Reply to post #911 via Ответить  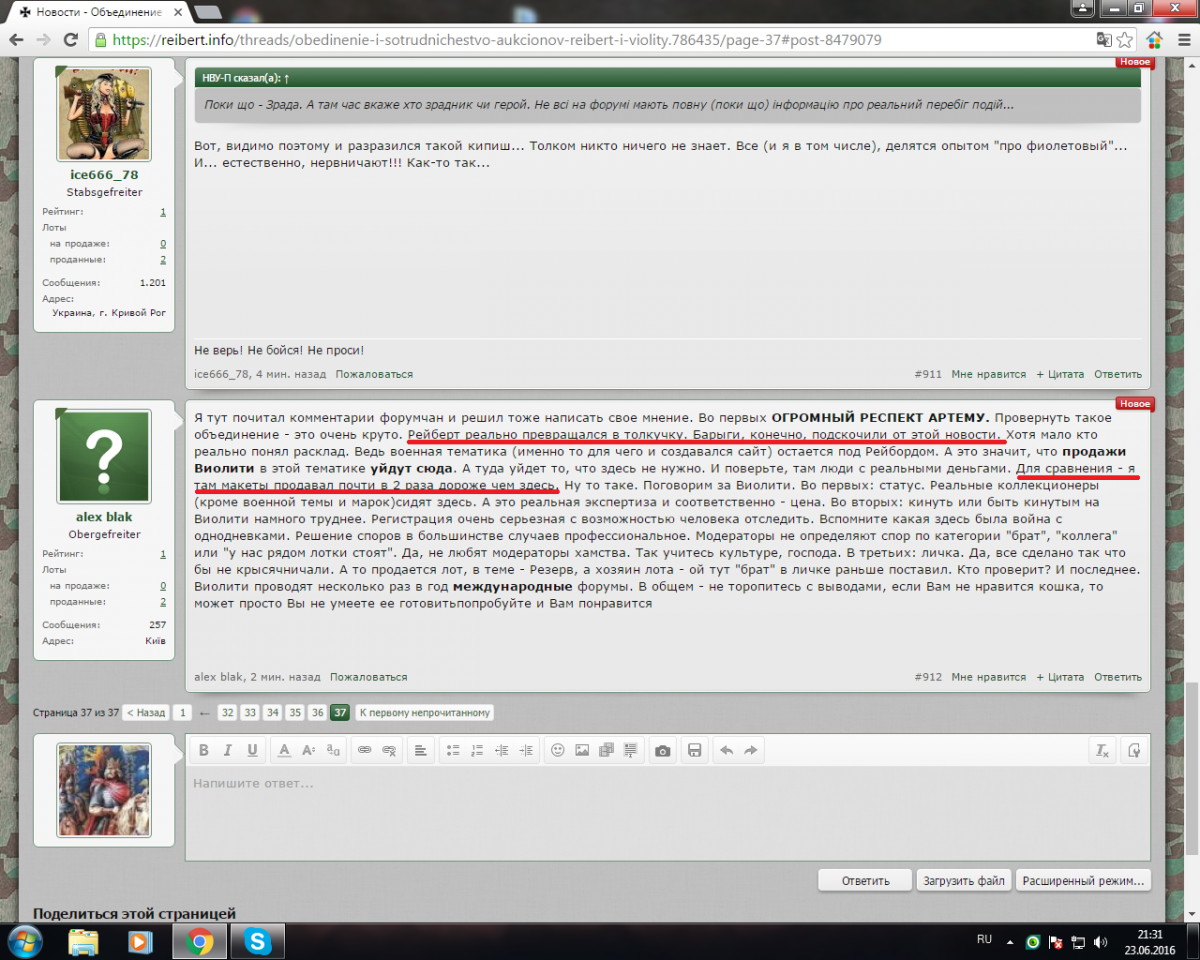point(1118,374)
